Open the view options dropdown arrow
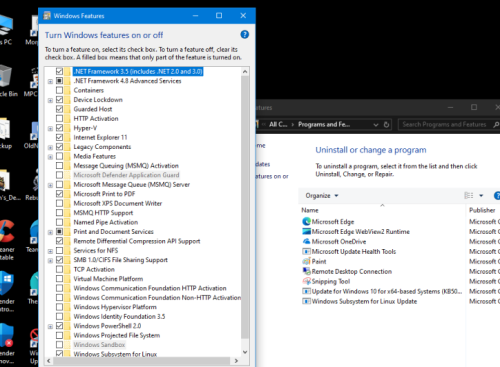The image size is (500, 367). click(481, 196)
